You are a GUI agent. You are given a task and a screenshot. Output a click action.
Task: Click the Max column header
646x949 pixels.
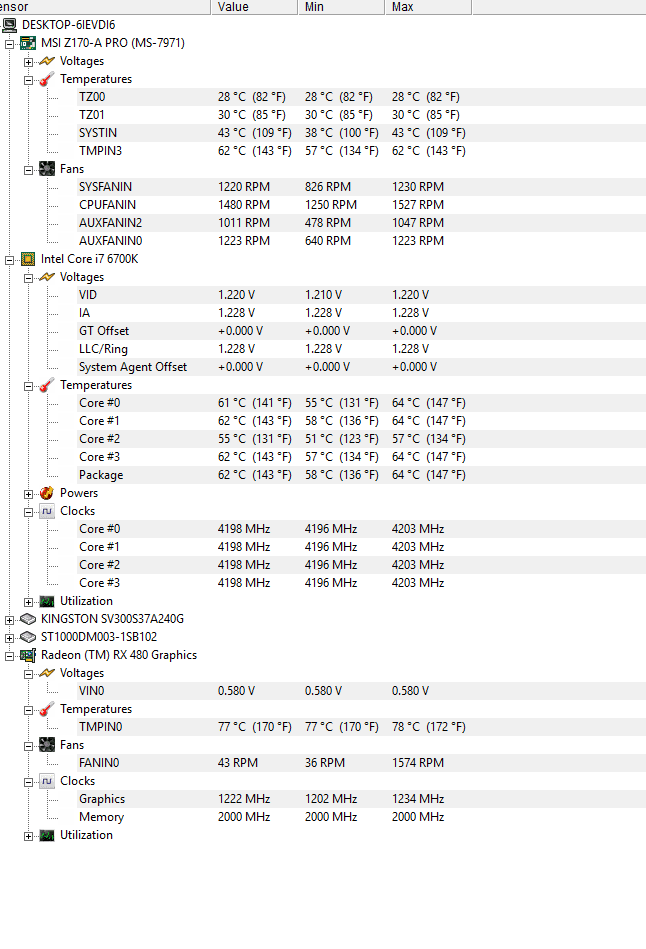(x=429, y=7)
